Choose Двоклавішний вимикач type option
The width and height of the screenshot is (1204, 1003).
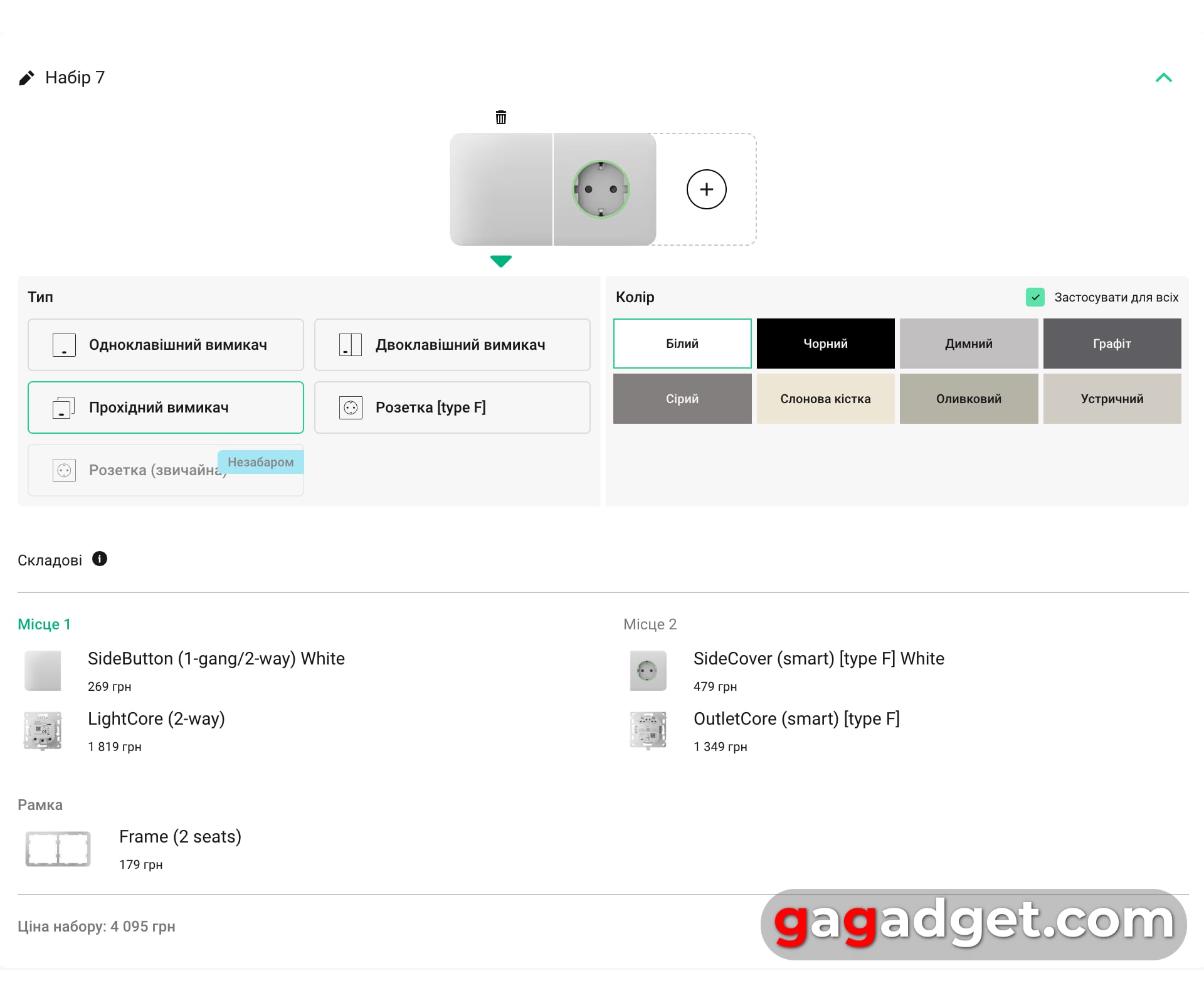[x=451, y=345]
